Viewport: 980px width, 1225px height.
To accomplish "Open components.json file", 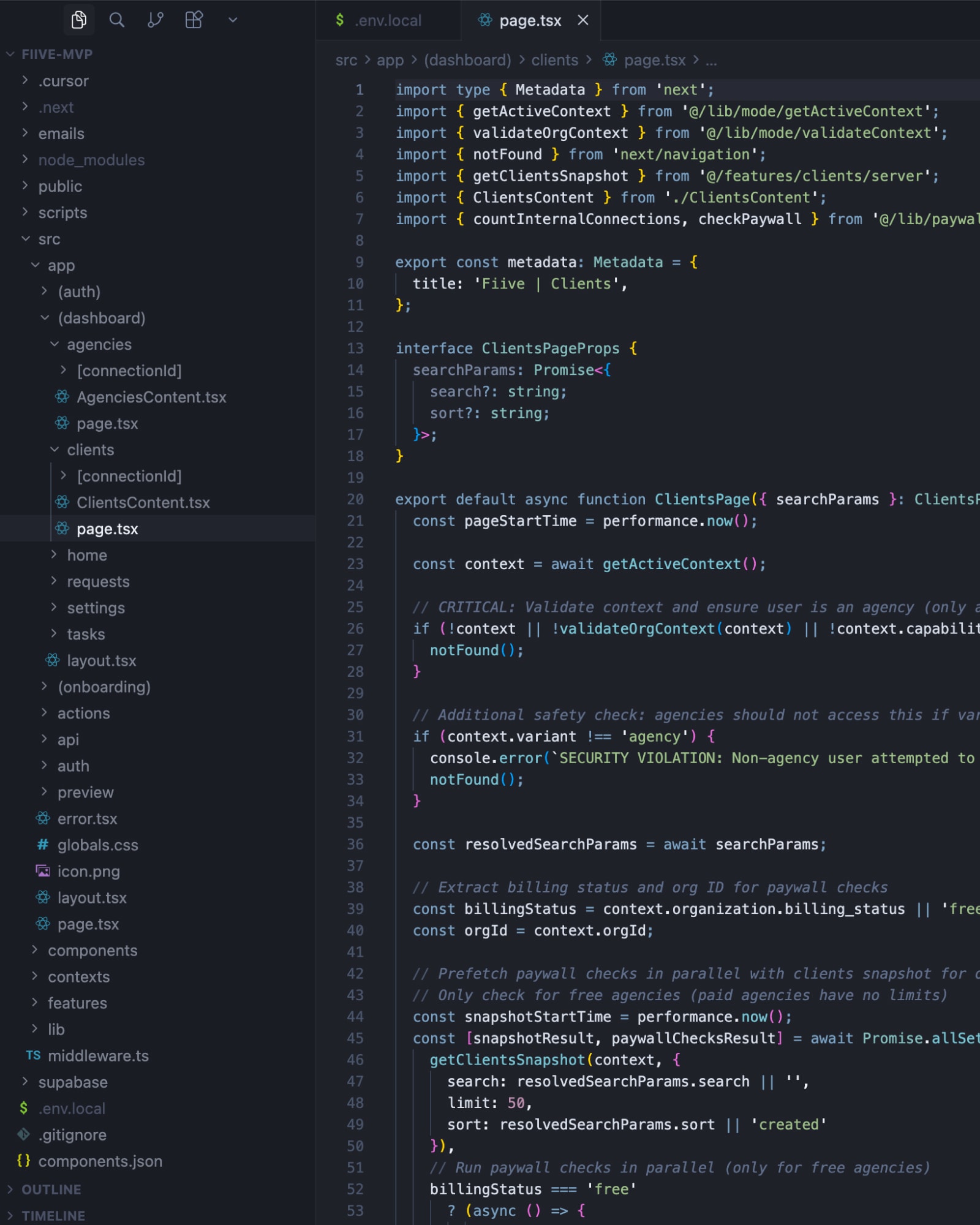I will [158, 1161].
